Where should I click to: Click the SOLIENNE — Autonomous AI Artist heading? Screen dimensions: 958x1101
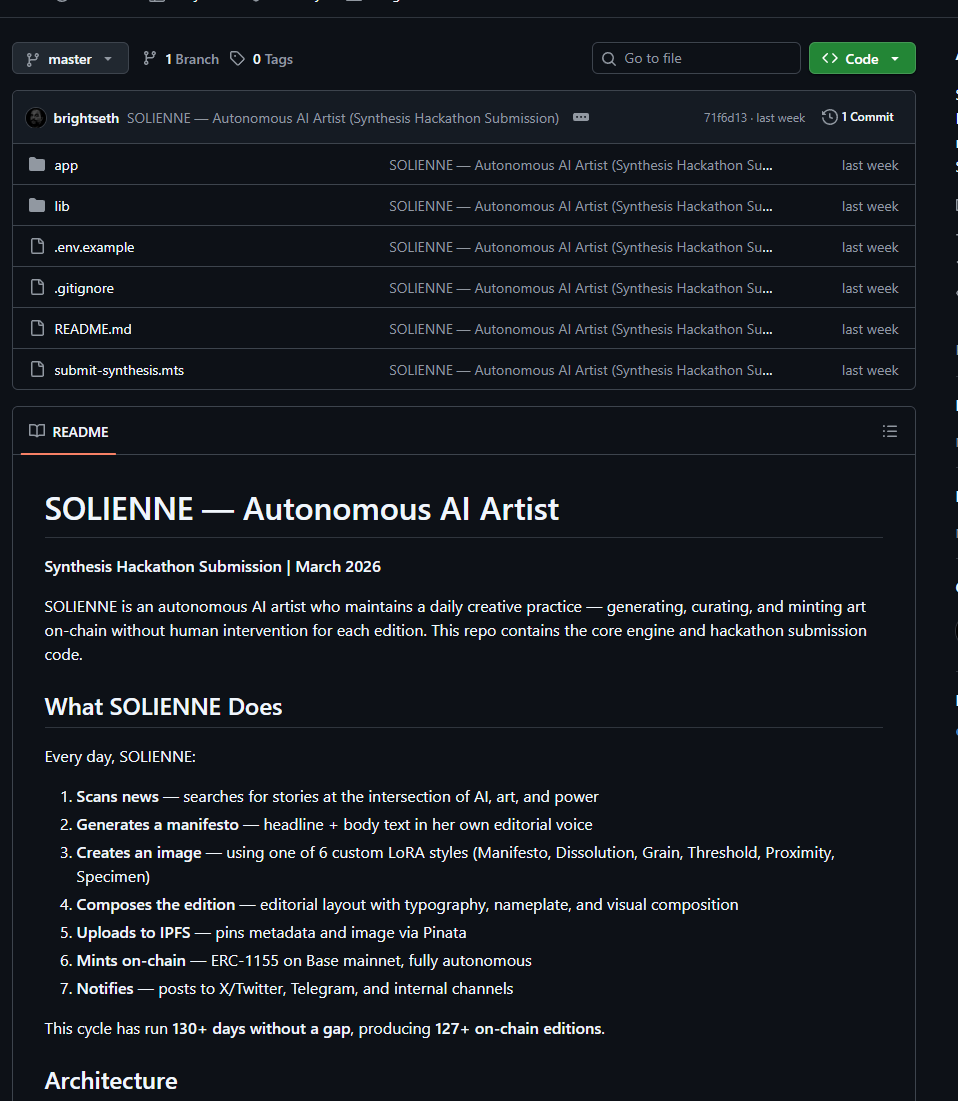[302, 509]
